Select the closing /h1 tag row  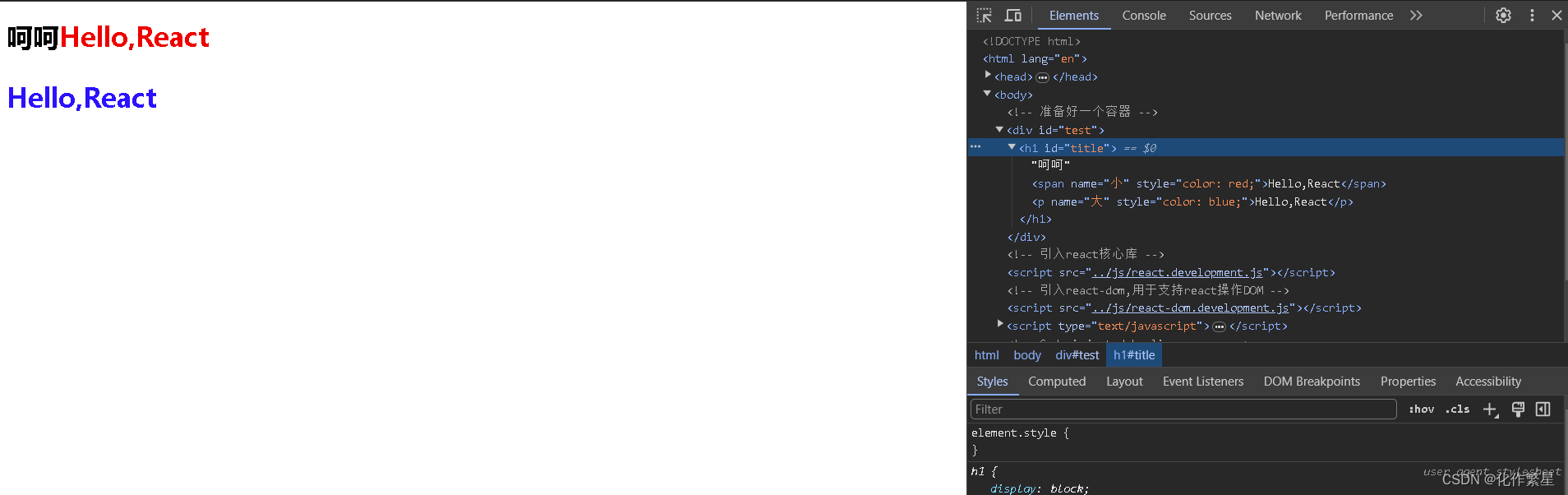pos(1035,220)
